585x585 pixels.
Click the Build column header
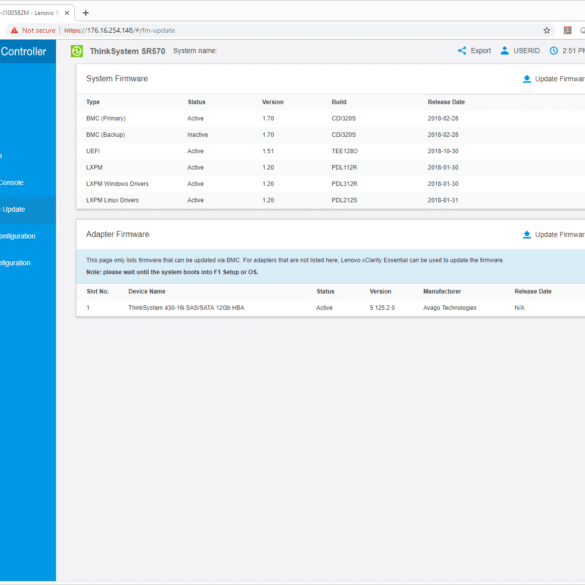point(339,102)
